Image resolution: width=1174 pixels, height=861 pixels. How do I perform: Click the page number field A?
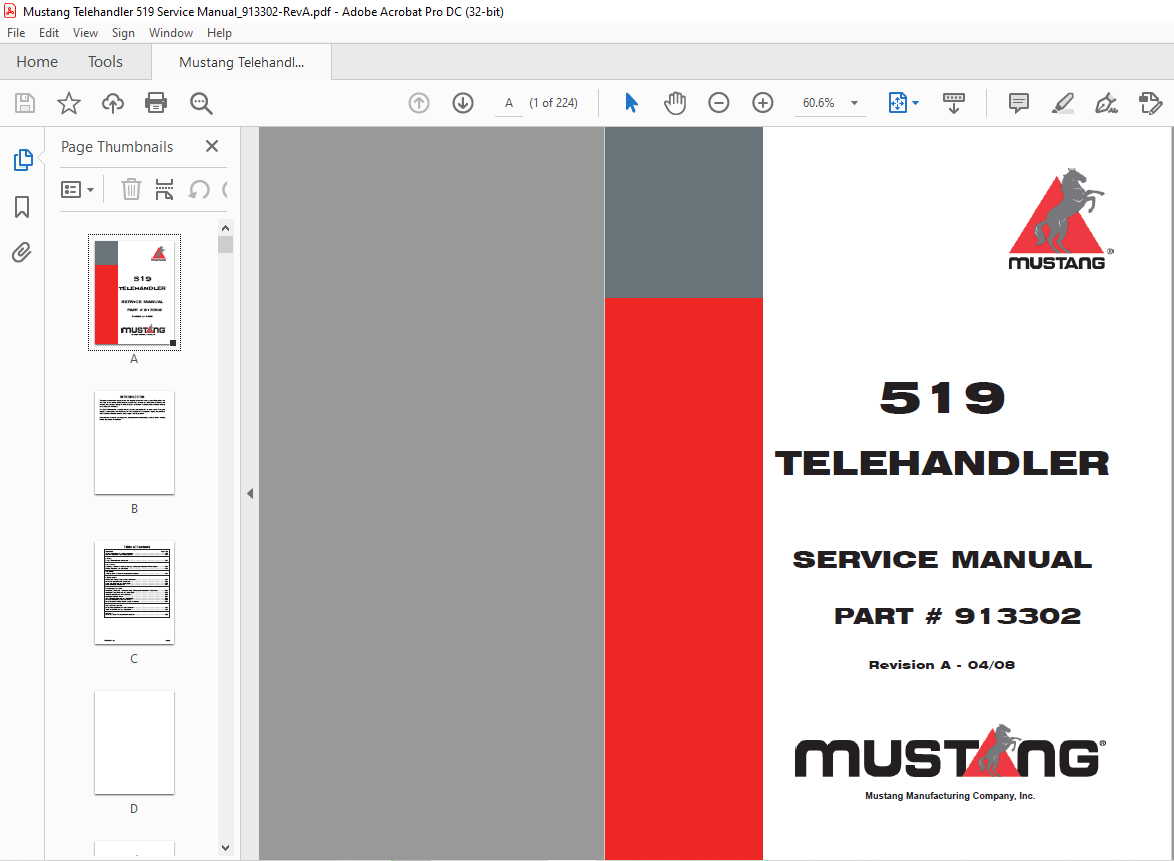(x=509, y=103)
